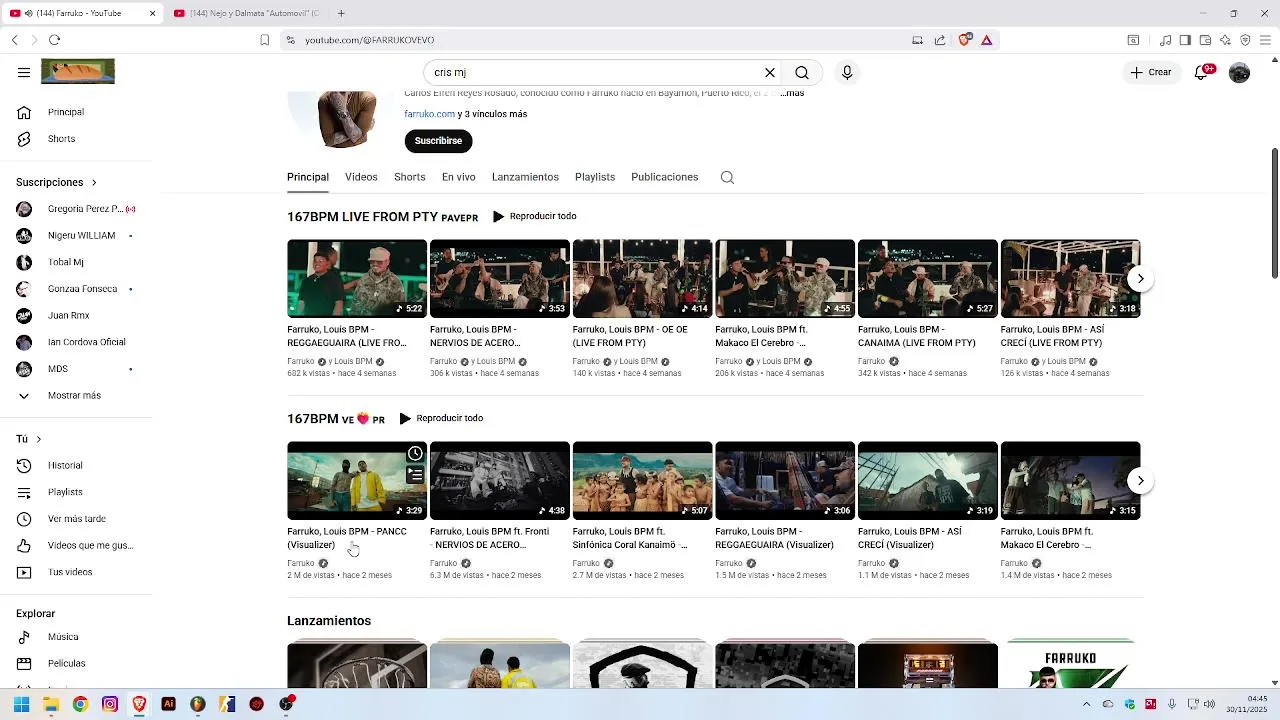Open Sinfónica Coral Kanaimö 5:07 thumbnail
This screenshot has width=1280, height=720.
[x=642, y=481]
